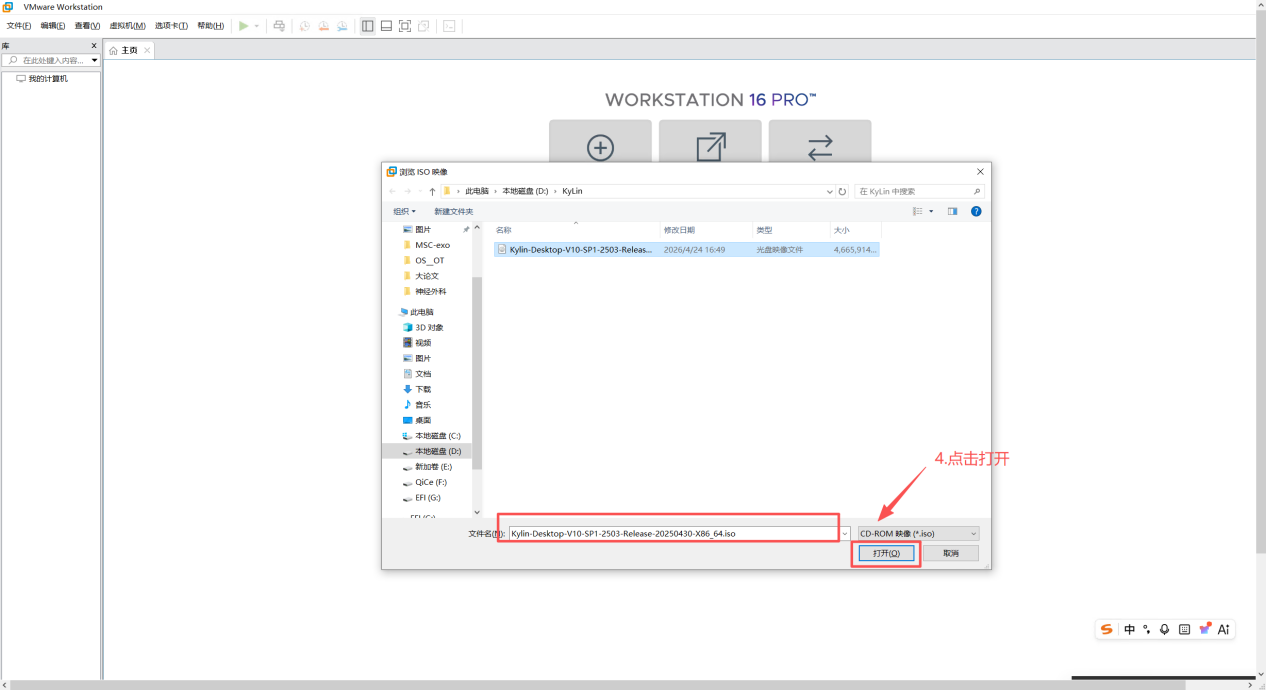Click the green power-on play icon in VMware toolbar
Screen dimensions: 1266x690
pos(243,26)
